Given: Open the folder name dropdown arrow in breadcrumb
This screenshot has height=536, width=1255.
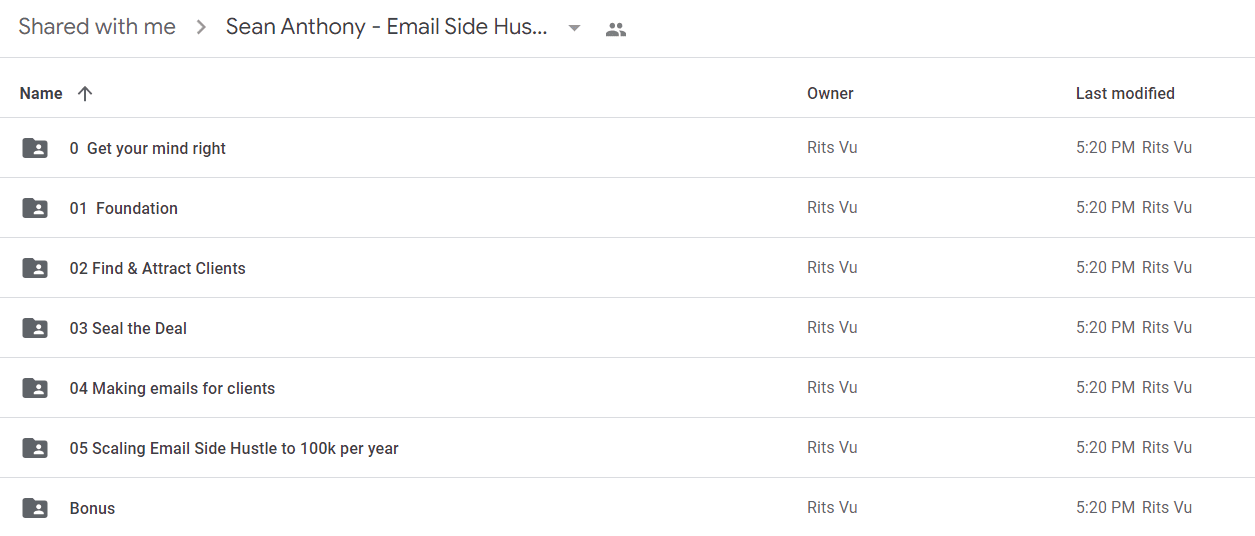Looking at the screenshot, I should tap(574, 28).
